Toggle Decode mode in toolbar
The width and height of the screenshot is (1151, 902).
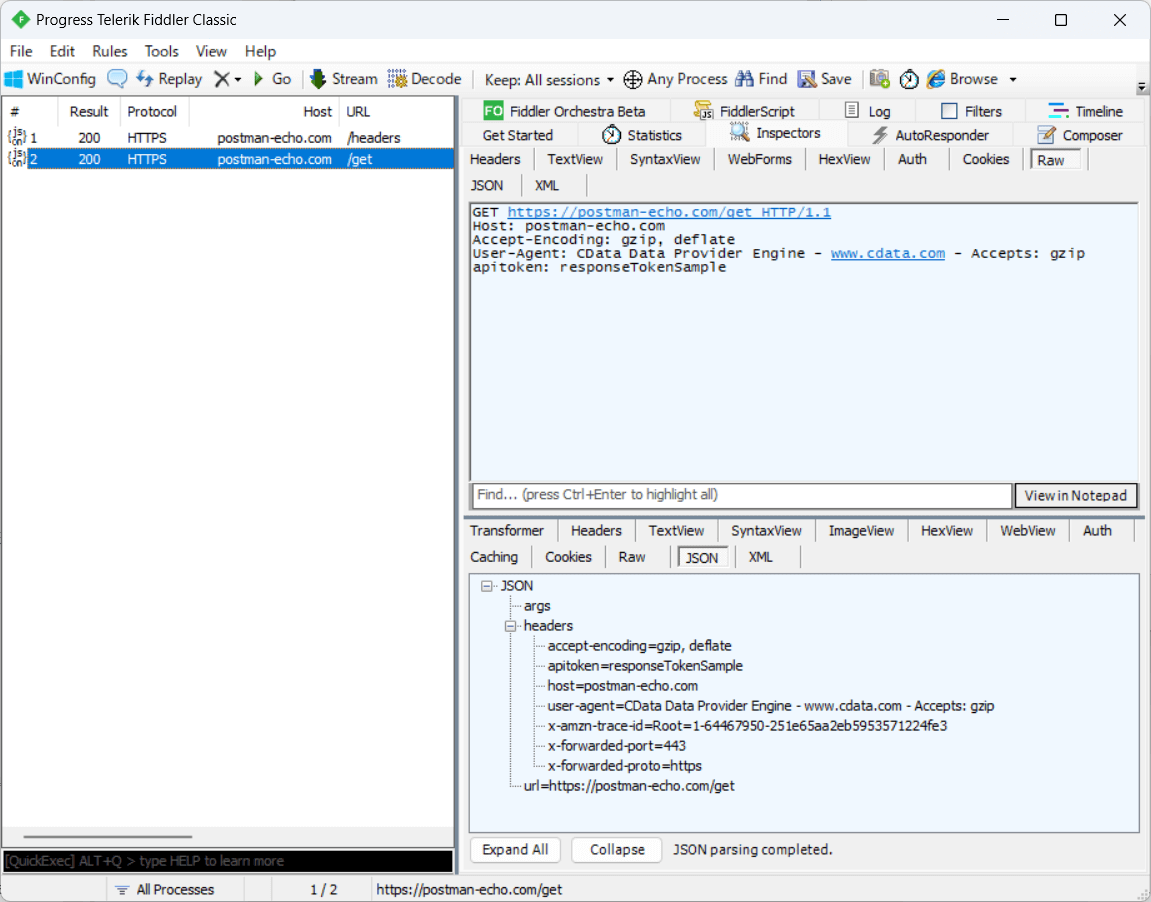pos(424,79)
